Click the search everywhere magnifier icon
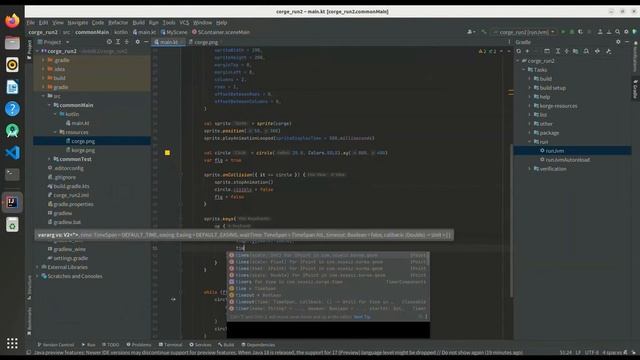Image resolution: width=640 pixels, height=360 pixels. (x=618, y=32)
